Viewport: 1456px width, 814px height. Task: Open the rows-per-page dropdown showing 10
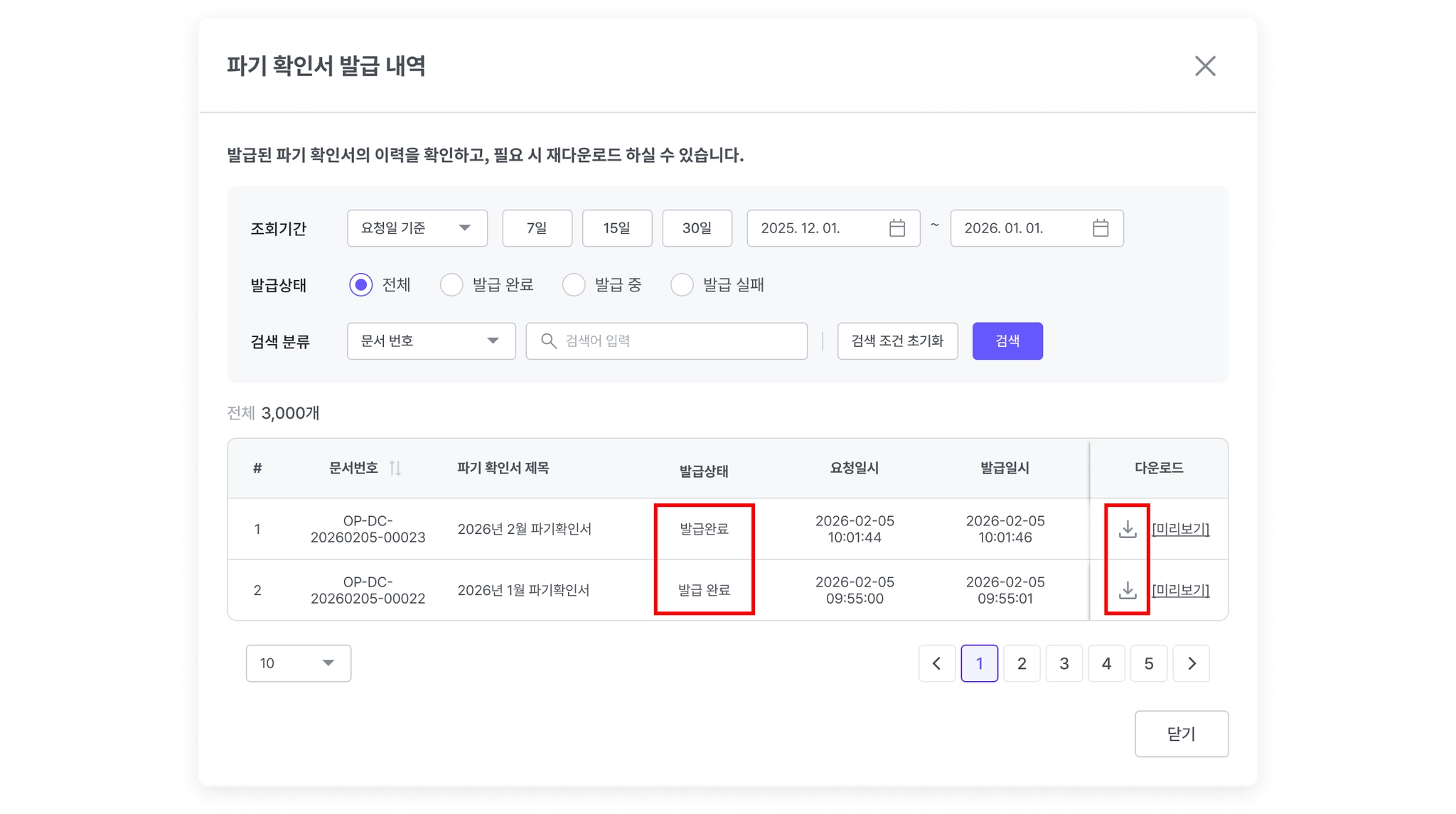[298, 663]
